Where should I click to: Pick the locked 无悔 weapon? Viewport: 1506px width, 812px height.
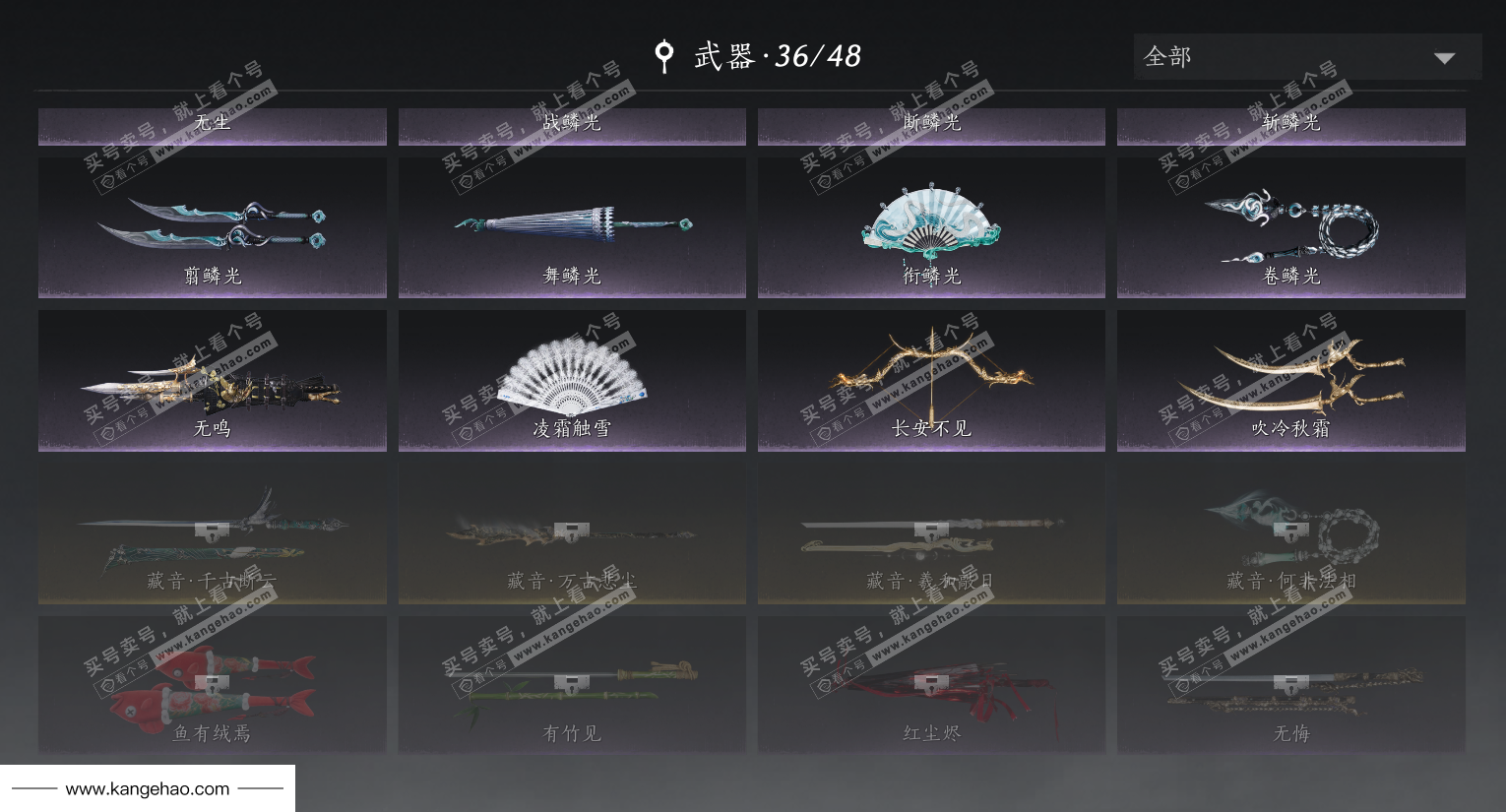point(1290,686)
